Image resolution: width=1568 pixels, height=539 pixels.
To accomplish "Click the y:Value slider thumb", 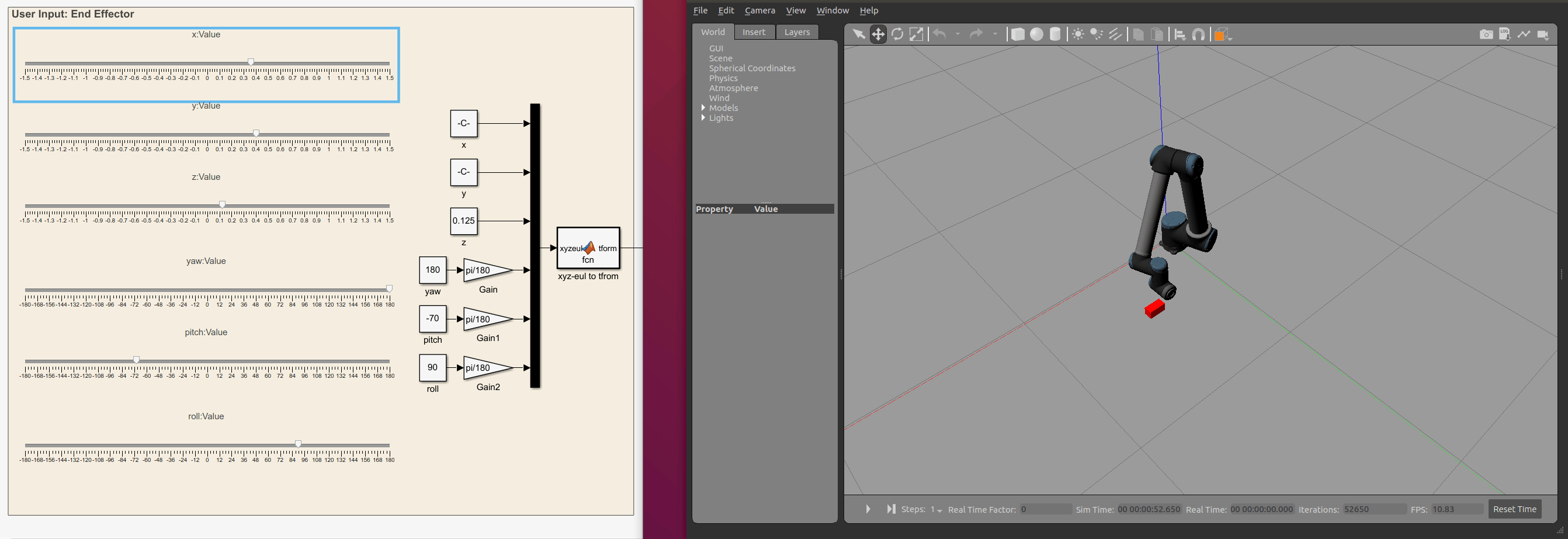I will click(256, 133).
